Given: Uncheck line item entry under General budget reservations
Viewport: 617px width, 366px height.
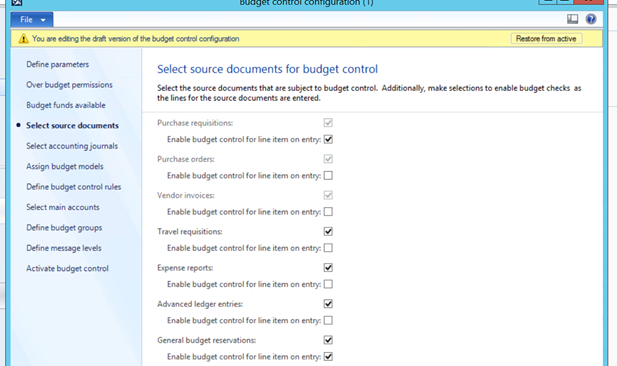Looking at the screenshot, I should [328, 357].
